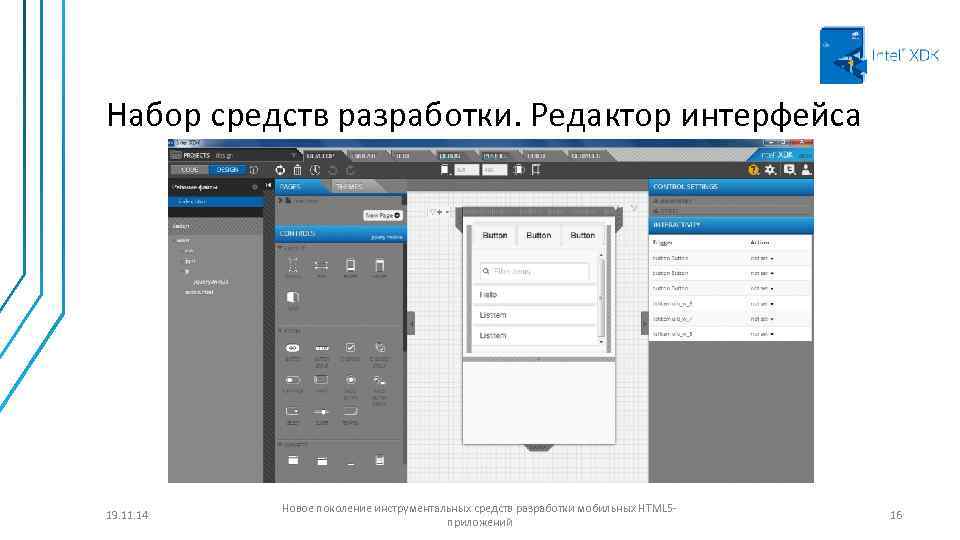Collapse right settings panel with side handle
The height and width of the screenshot is (540, 960).
[644, 323]
